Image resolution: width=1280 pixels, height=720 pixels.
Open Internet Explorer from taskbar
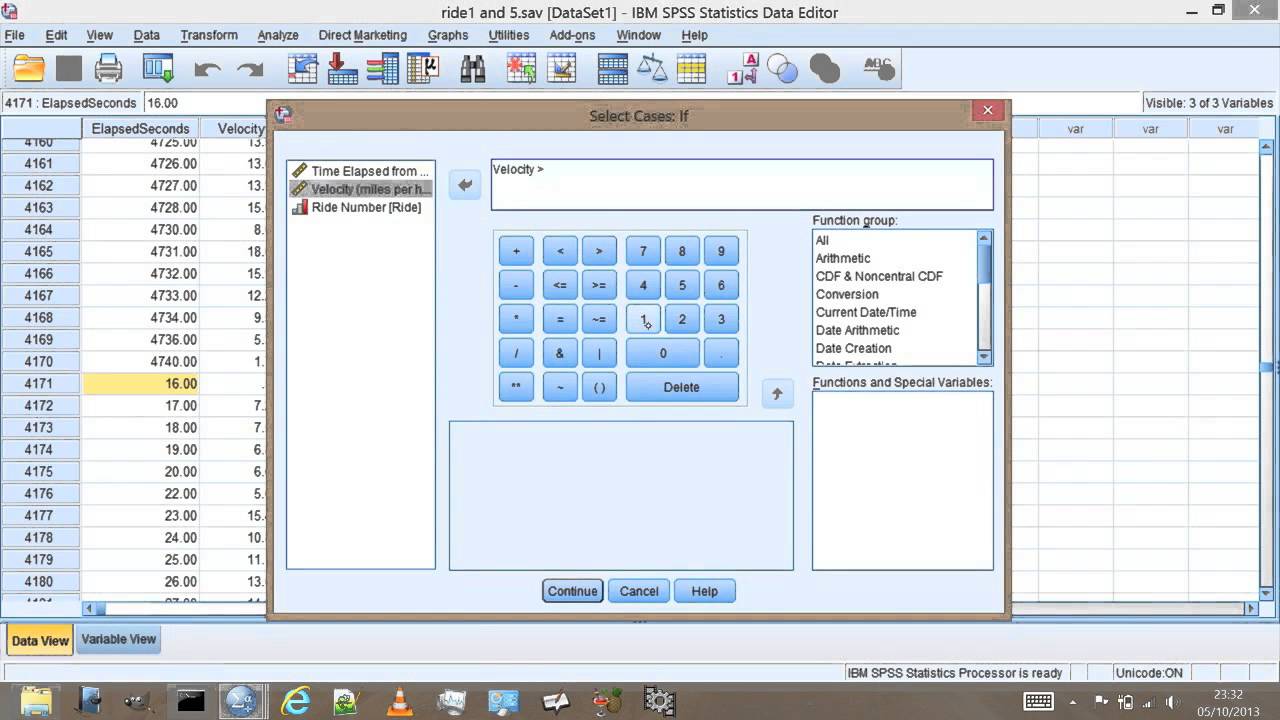[296, 701]
